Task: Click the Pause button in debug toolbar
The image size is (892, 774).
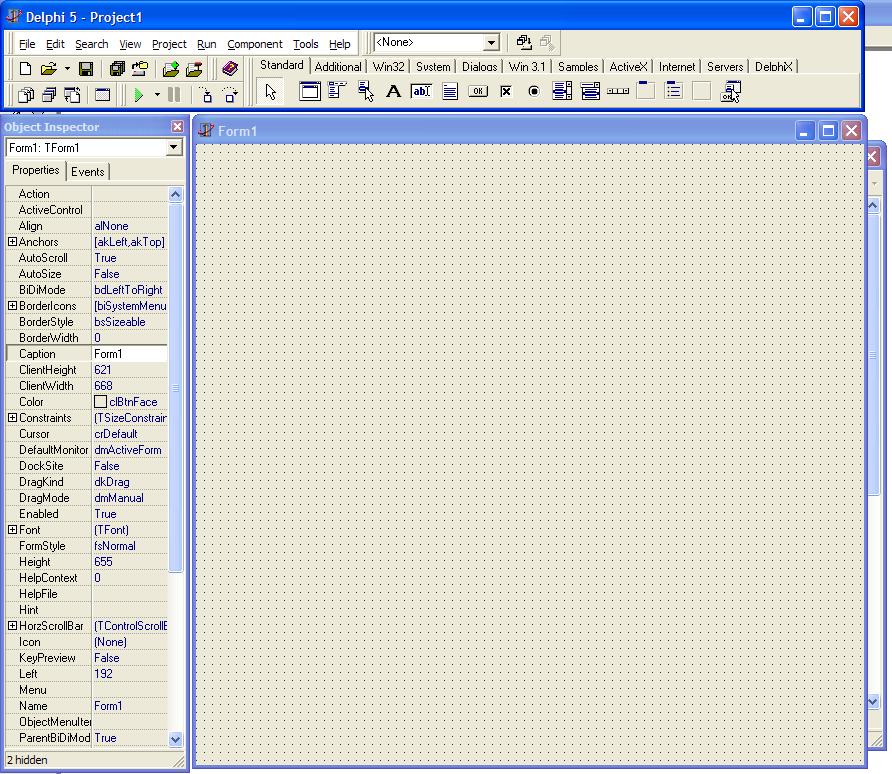Action: [174, 94]
